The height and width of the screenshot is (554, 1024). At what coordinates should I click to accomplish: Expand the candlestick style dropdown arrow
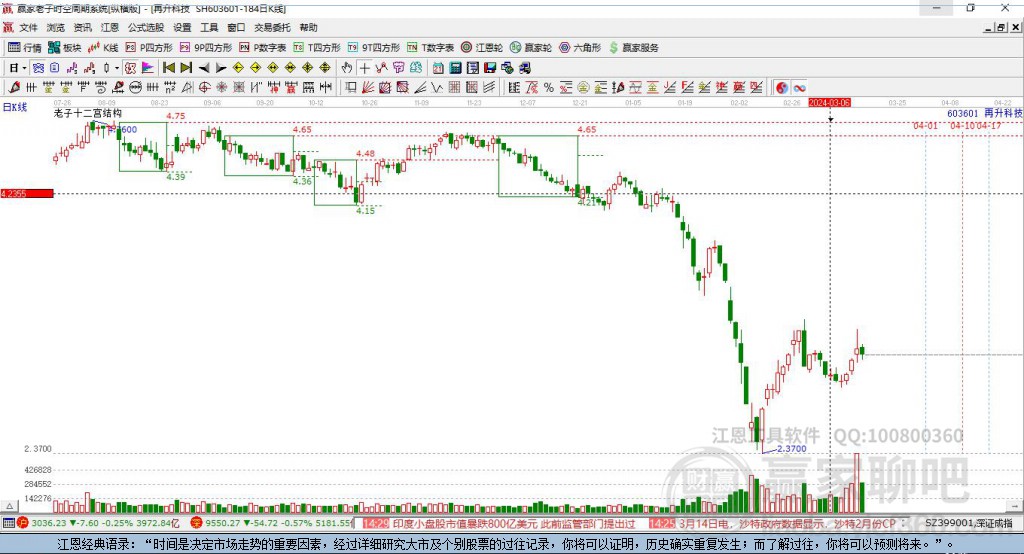117,68
